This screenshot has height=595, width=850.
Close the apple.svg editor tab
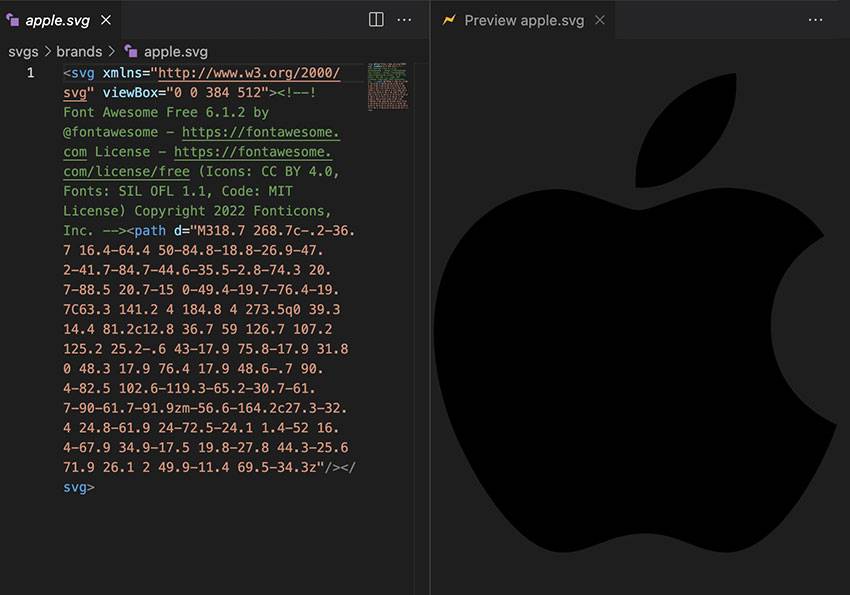106,20
